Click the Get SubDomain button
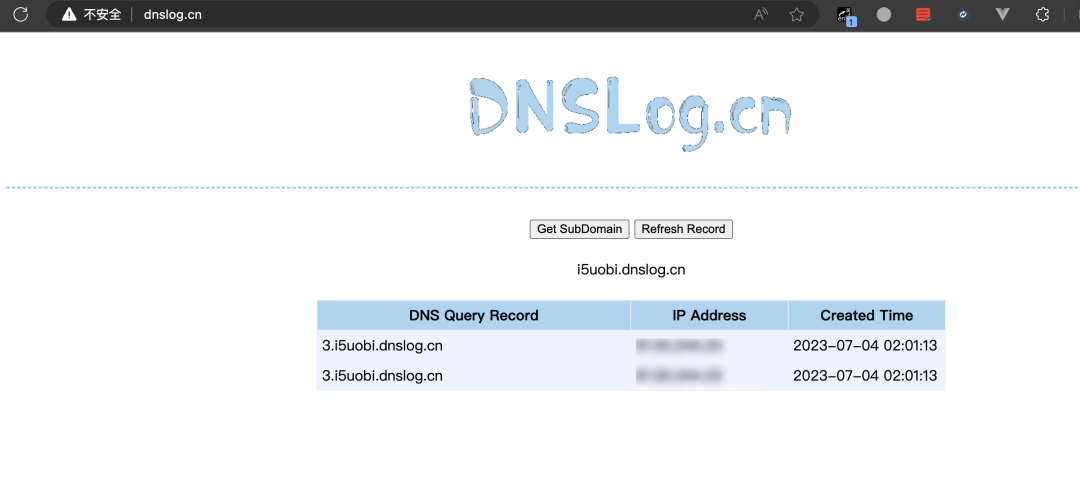 579,229
